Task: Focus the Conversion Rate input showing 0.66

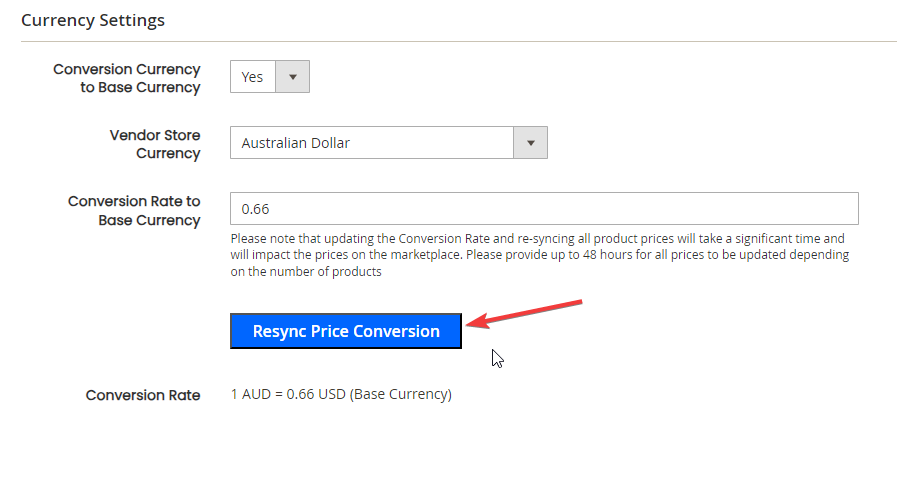Action: 544,208
